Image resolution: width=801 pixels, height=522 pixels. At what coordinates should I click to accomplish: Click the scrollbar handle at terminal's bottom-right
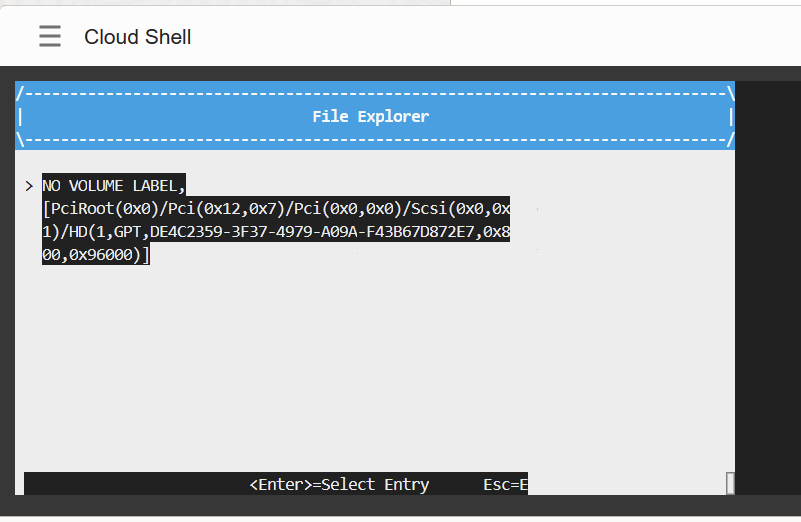[x=730, y=483]
